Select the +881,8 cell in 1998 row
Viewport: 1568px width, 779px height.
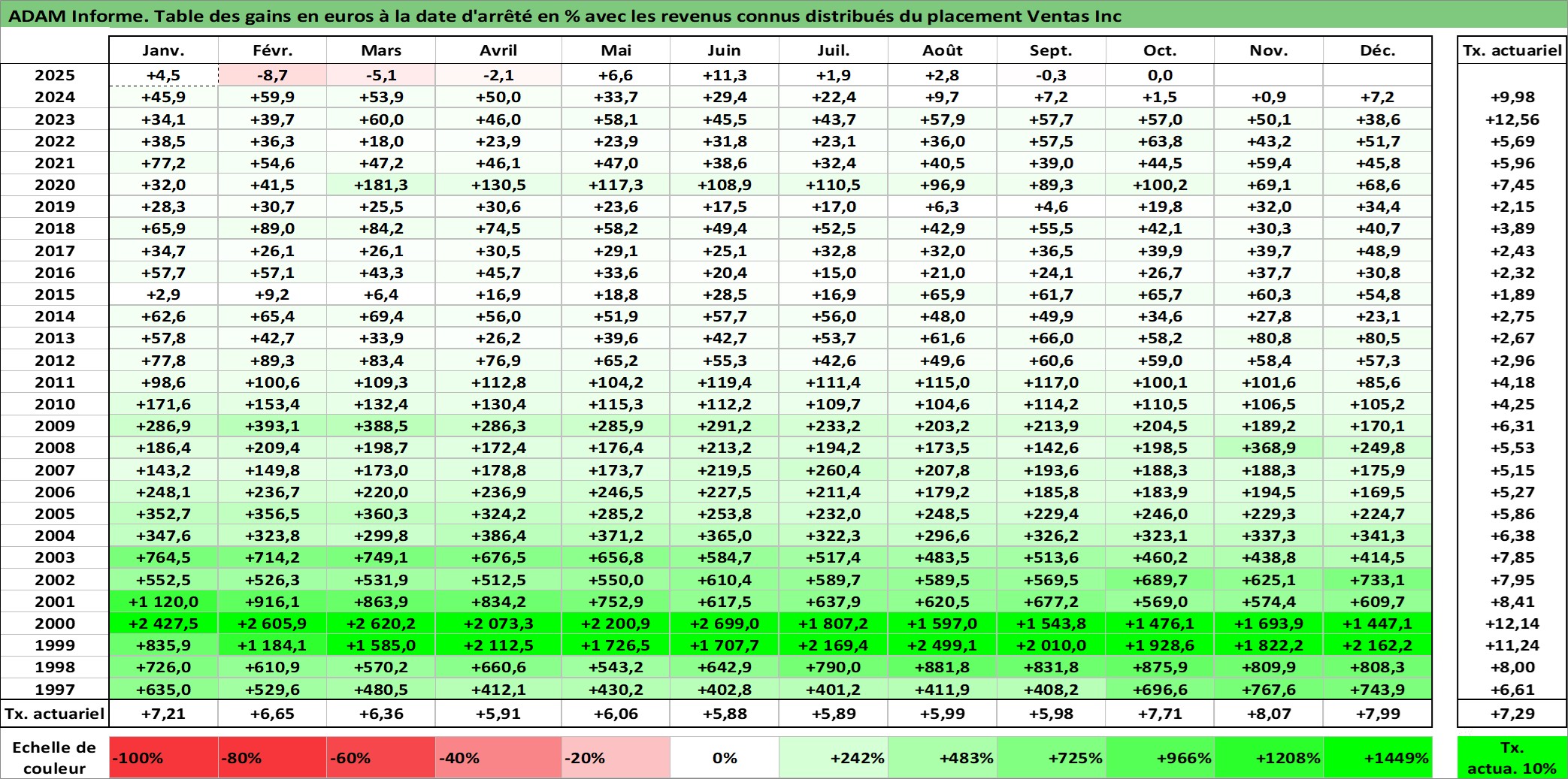(x=943, y=667)
